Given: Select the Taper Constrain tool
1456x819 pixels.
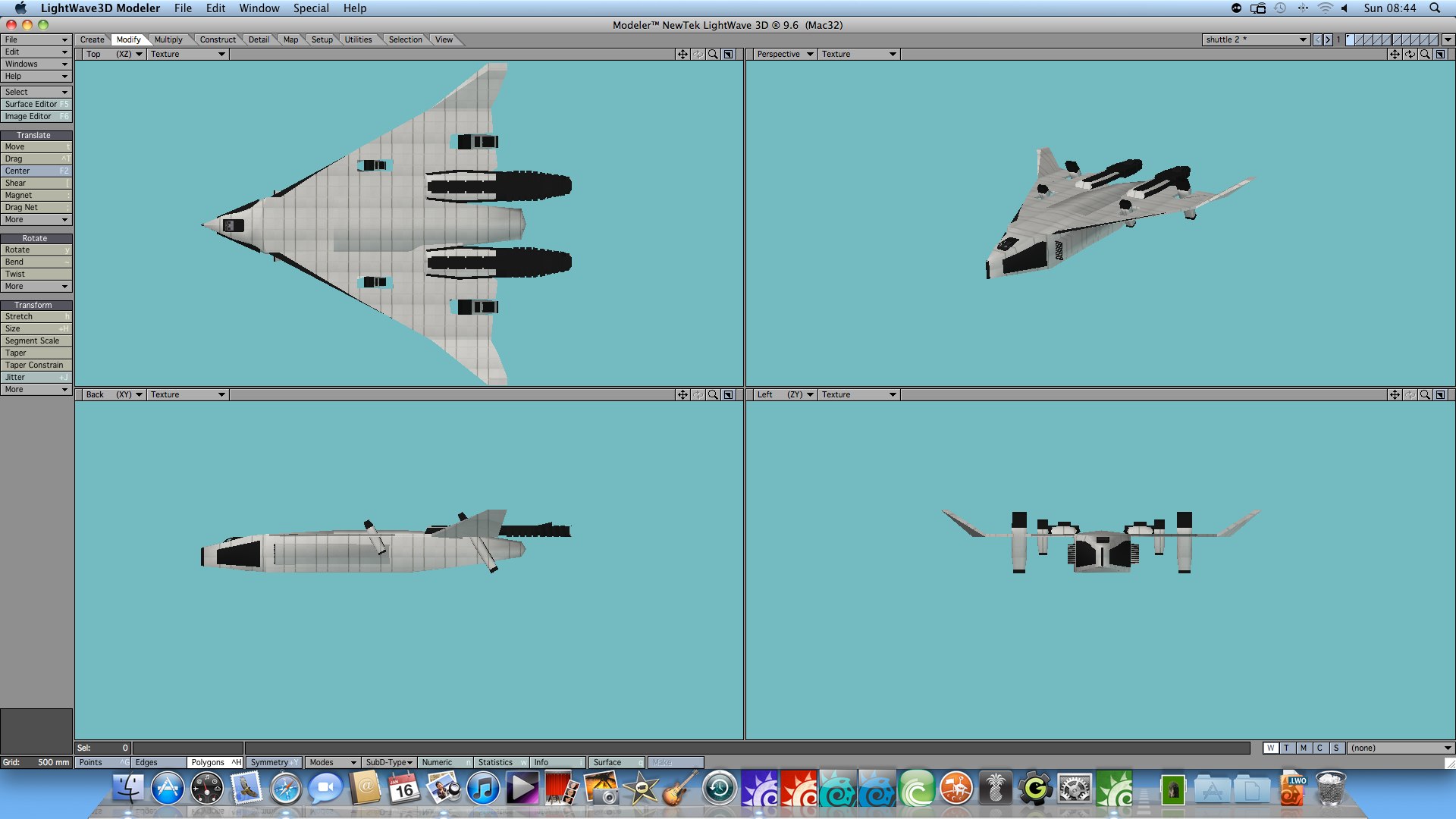Looking at the screenshot, I should click(36, 365).
